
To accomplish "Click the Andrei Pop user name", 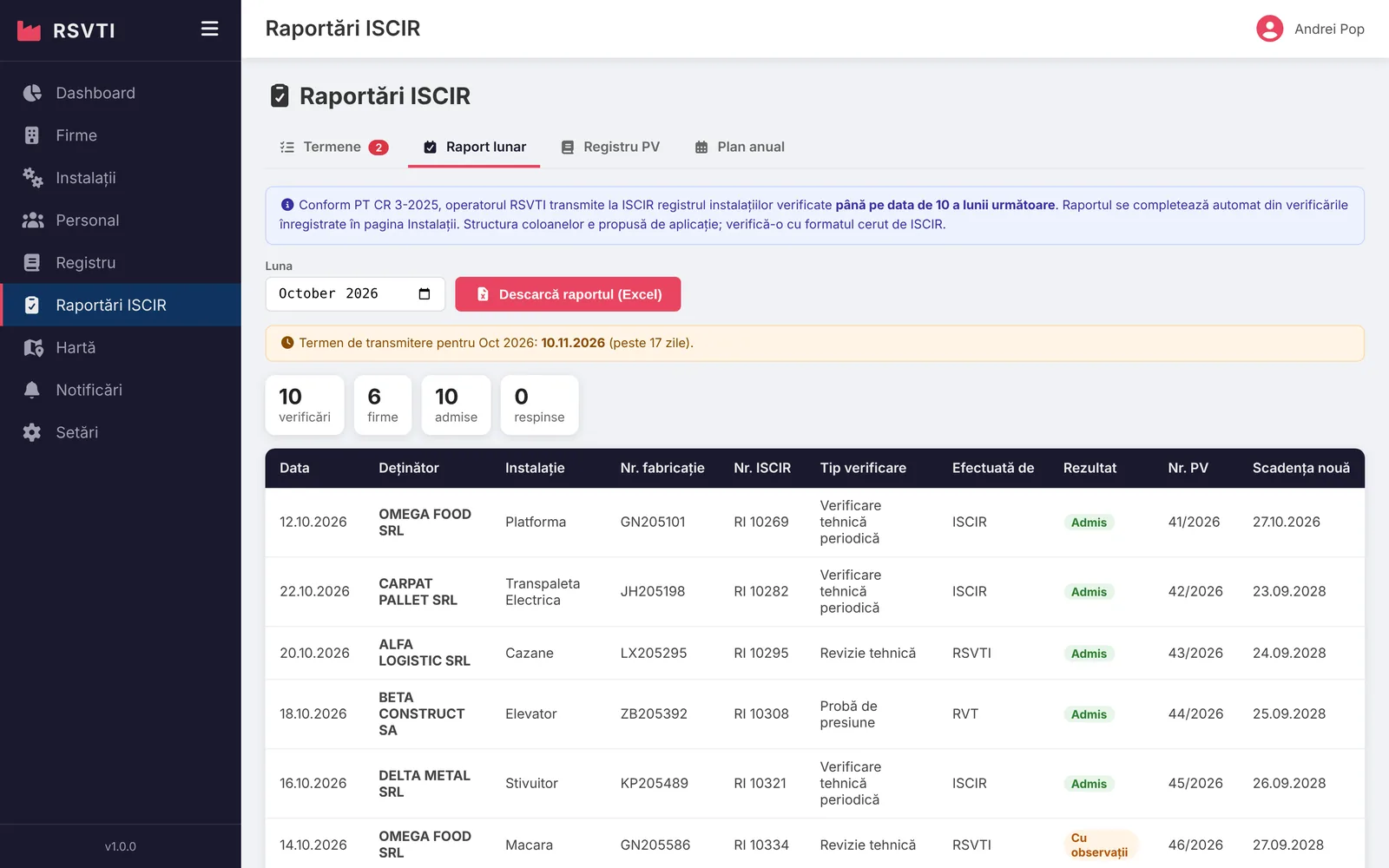I will [1329, 29].
